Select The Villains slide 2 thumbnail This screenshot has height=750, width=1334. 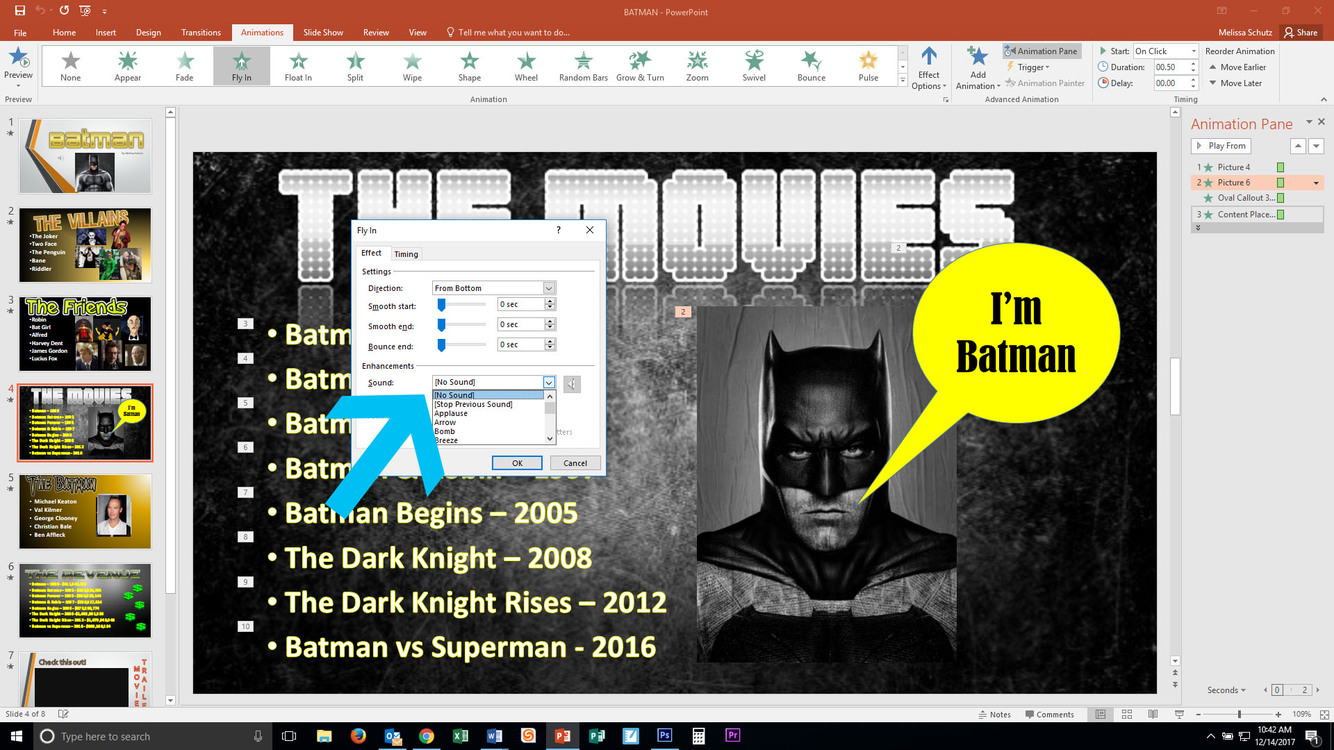(x=85, y=245)
